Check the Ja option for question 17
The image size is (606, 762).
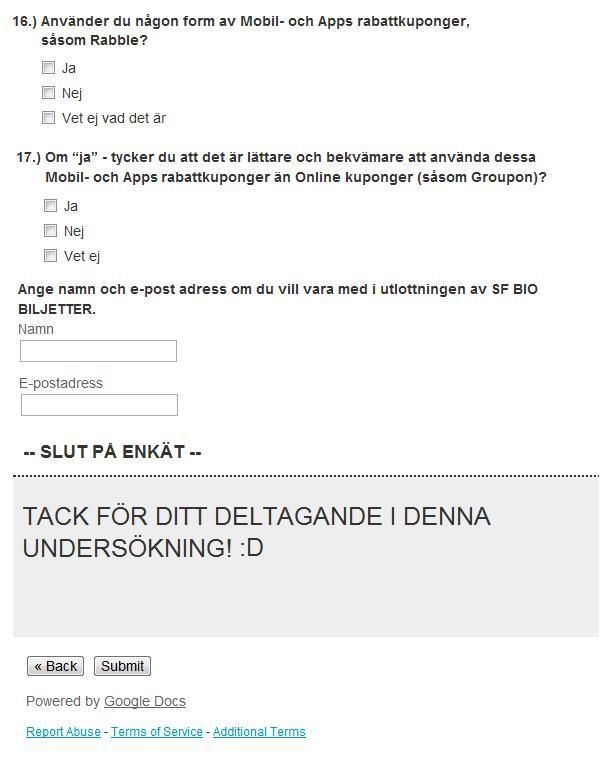click(x=51, y=206)
